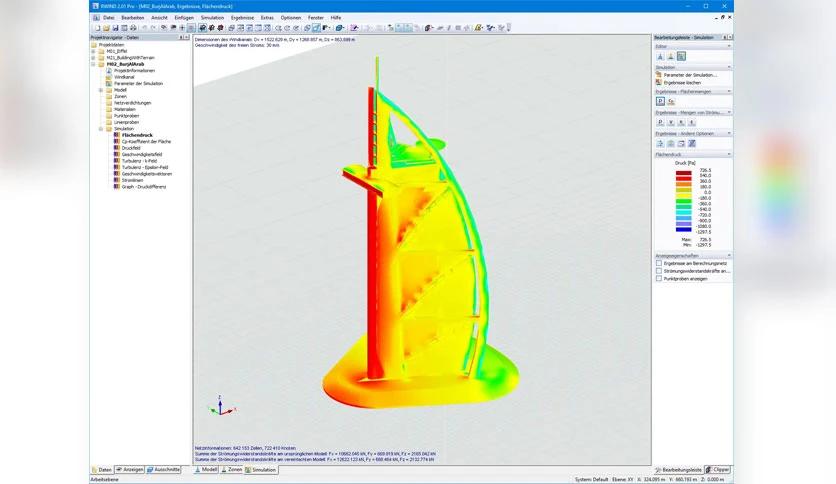Click the fourth flow quantity icon labeled ε
Viewport: 836px width, 484px height.
coord(692,123)
